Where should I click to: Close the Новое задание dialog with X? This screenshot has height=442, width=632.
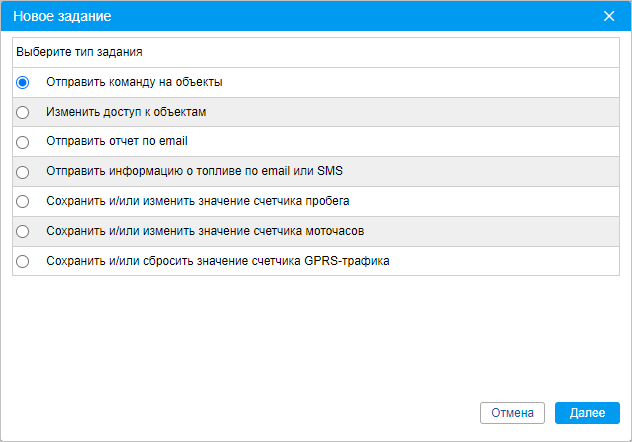pos(609,16)
